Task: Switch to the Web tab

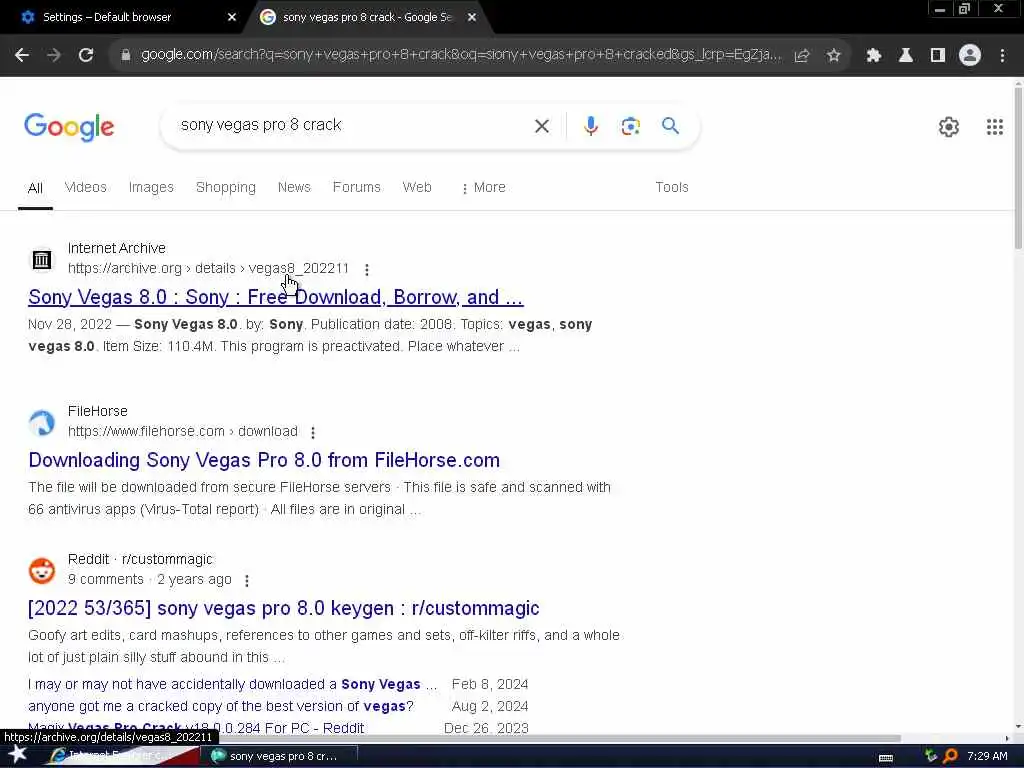Action: (417, 187)
